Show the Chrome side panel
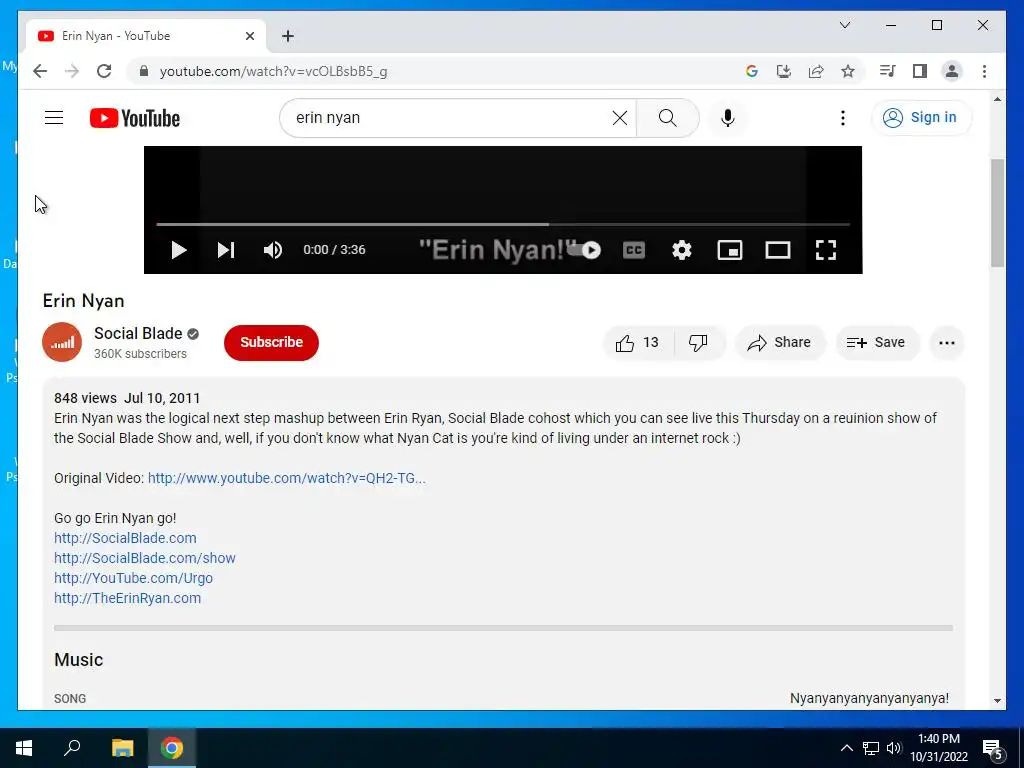This screenshot has height=768, width=1024. pyautogui.click(x=920, y=71)
